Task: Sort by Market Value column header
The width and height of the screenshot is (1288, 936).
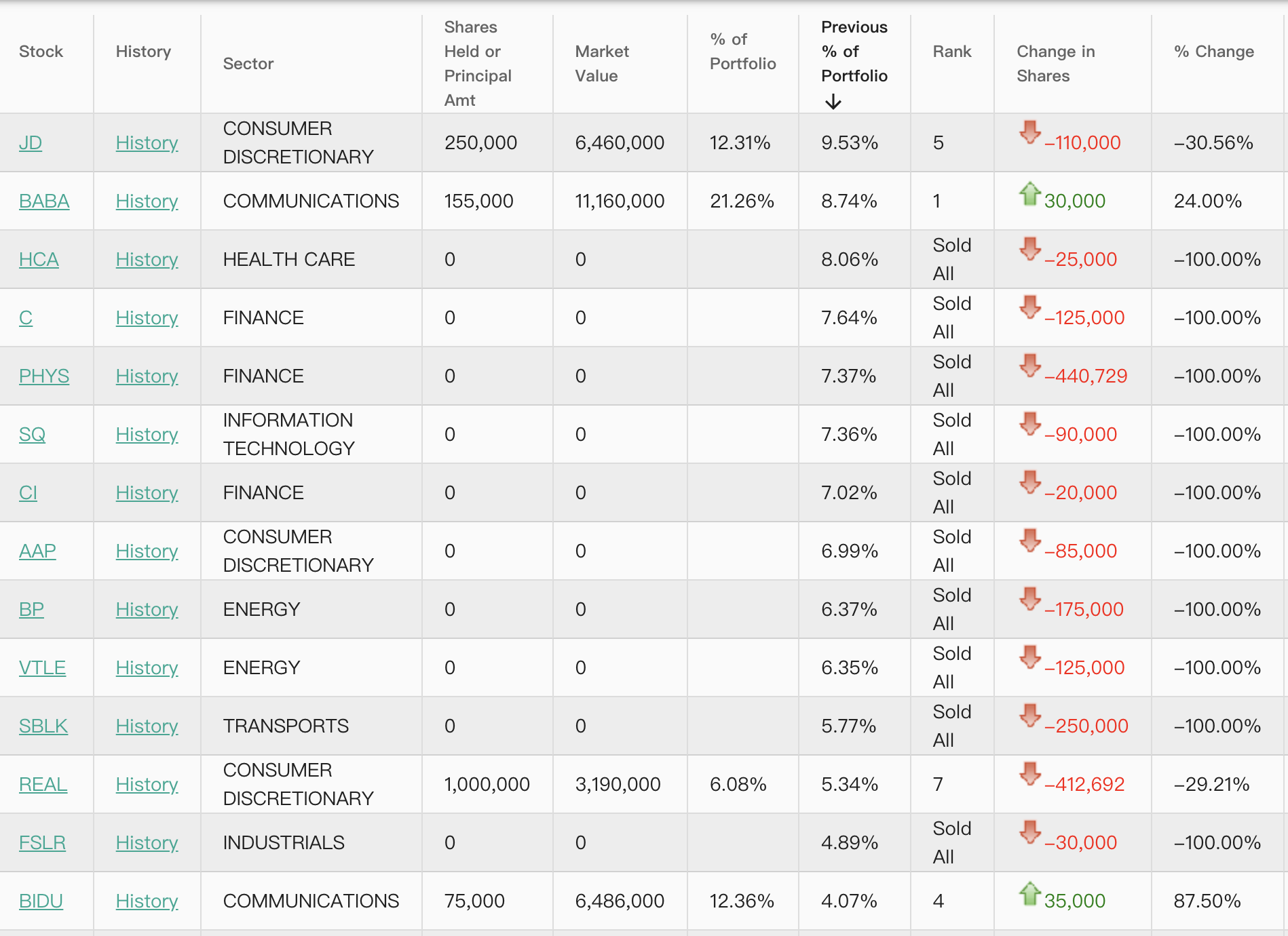Action: [602, 64]
